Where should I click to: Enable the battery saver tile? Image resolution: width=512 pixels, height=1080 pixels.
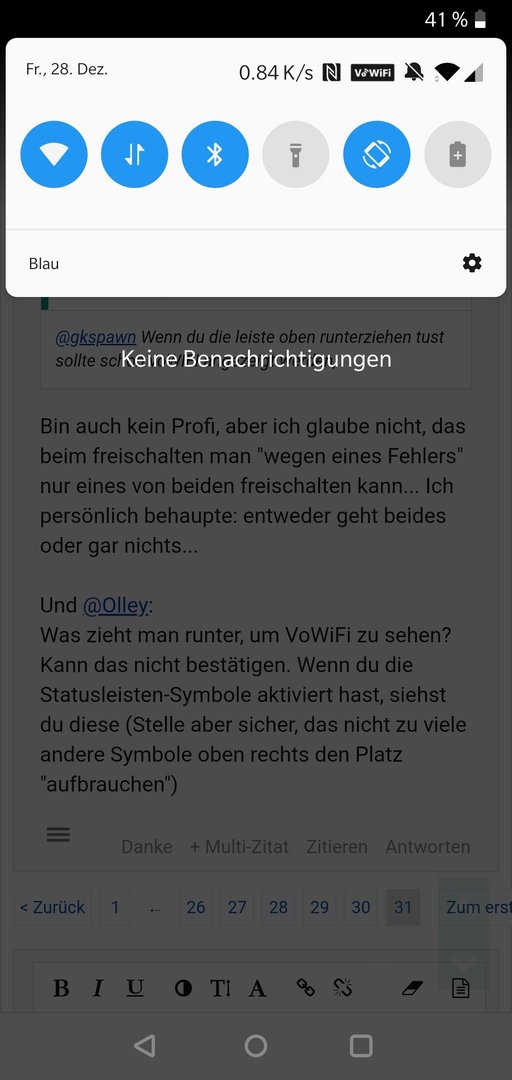(458, 154)
